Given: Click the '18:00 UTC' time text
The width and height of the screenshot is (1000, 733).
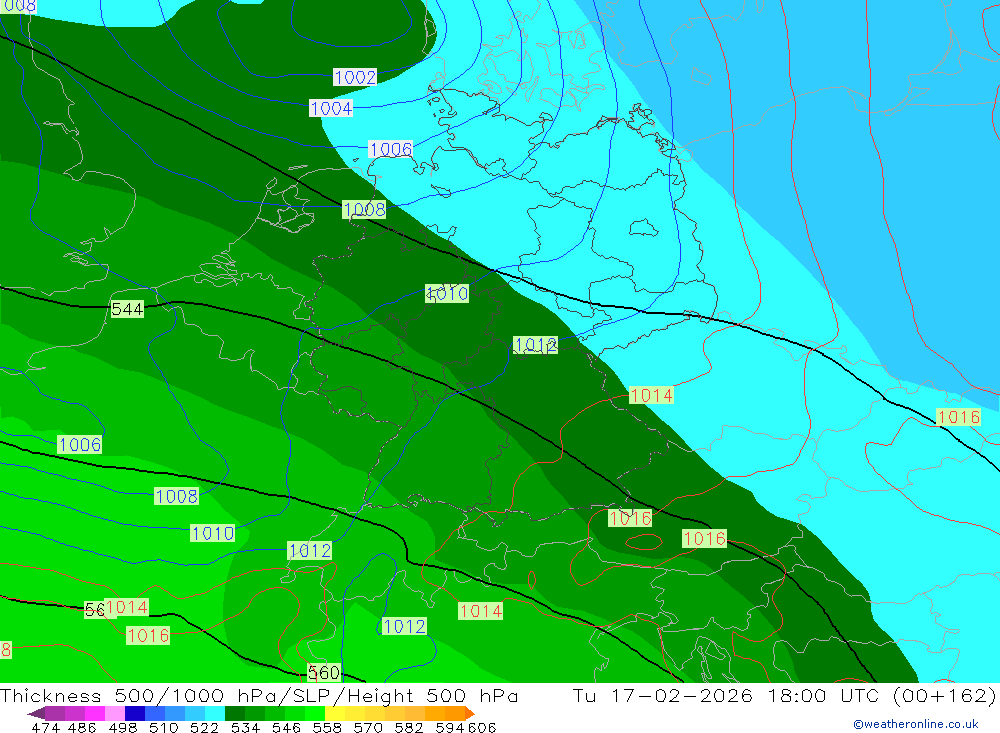Looking at the screenshot, I should (x=823, y=695).
